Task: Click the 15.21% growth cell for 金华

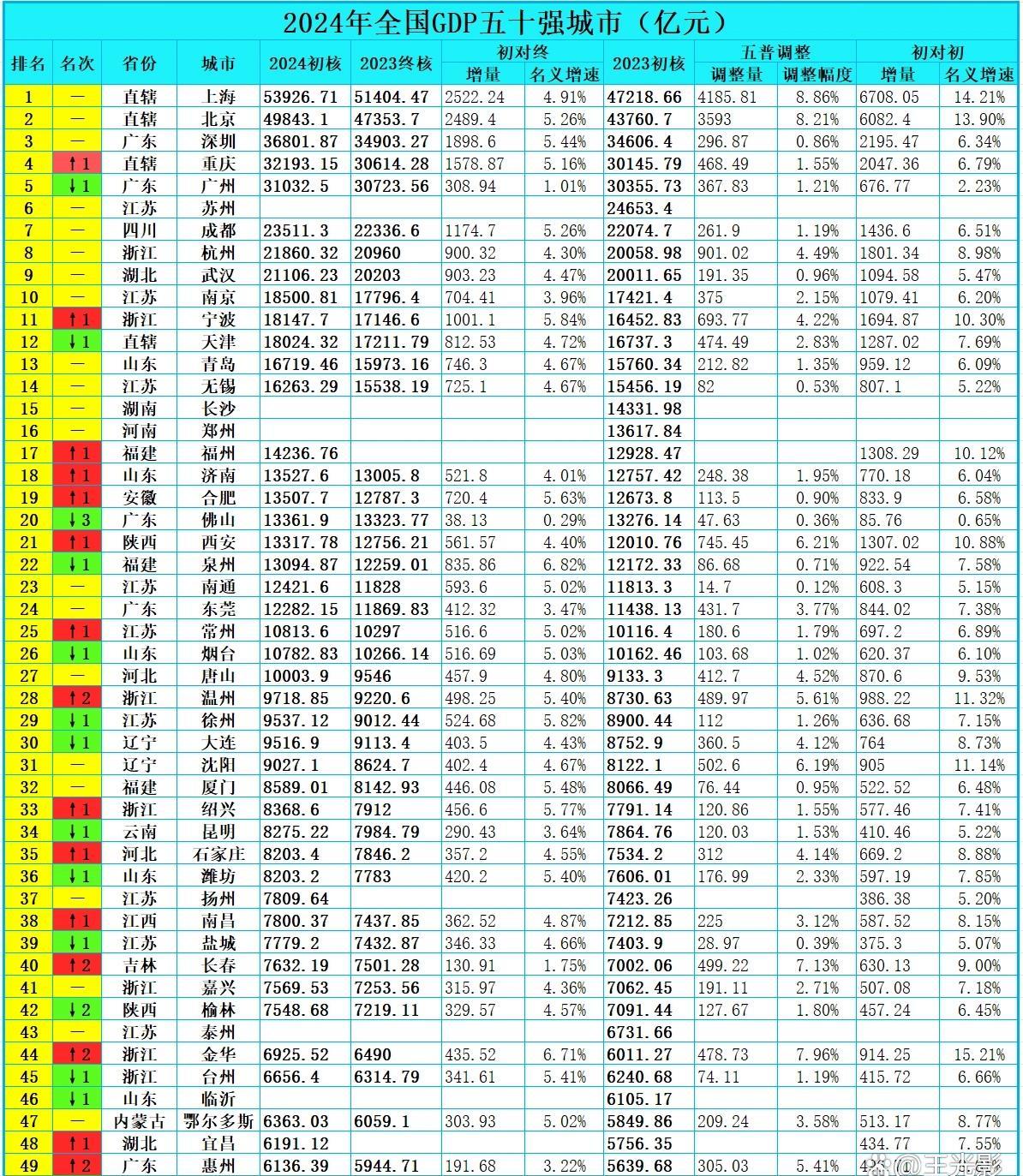Action: click(978, 1054)
